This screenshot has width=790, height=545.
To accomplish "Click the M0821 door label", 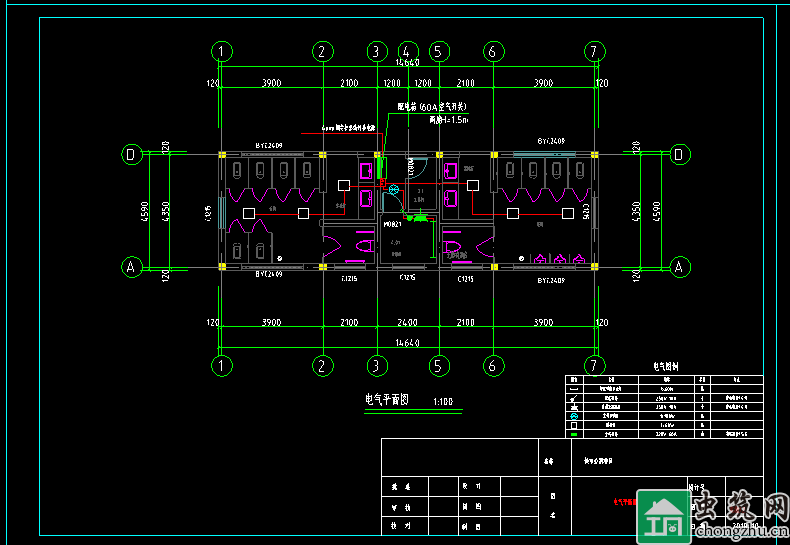I will (x=392, y=226).
